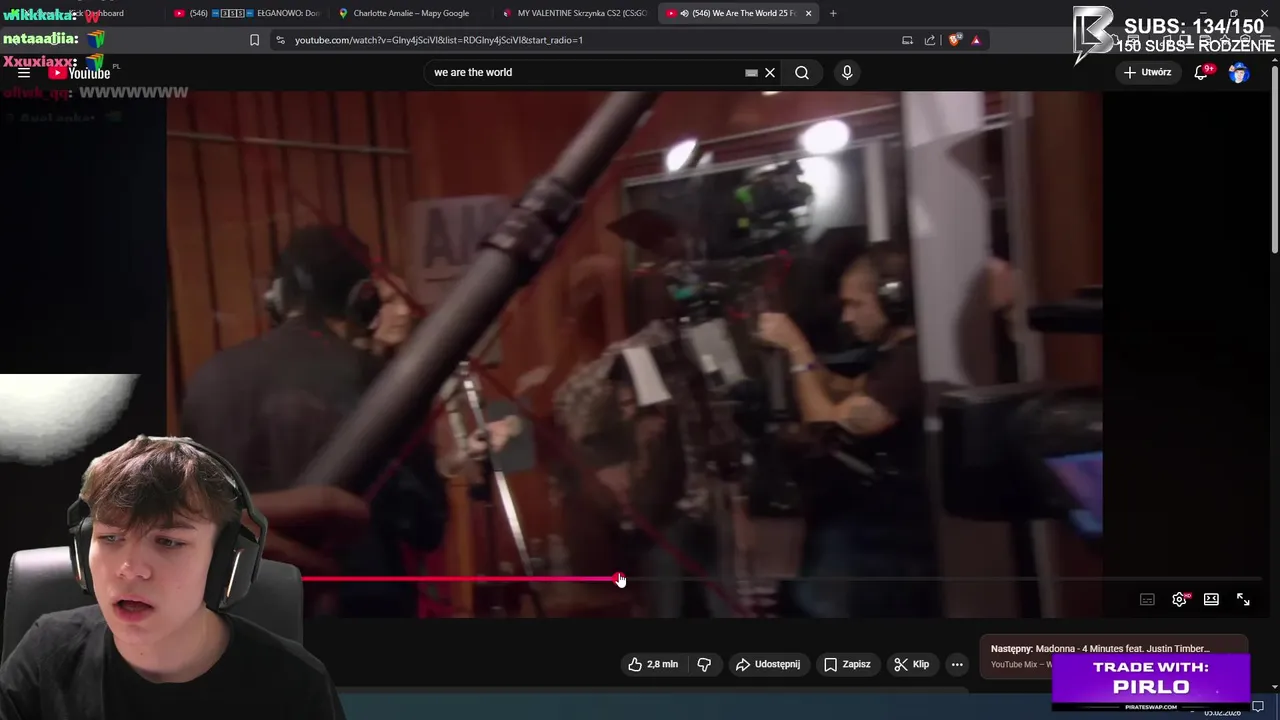1280x720 pixels.
Task: Click the Udostępnij share button
Action: (x=768, y=664)
